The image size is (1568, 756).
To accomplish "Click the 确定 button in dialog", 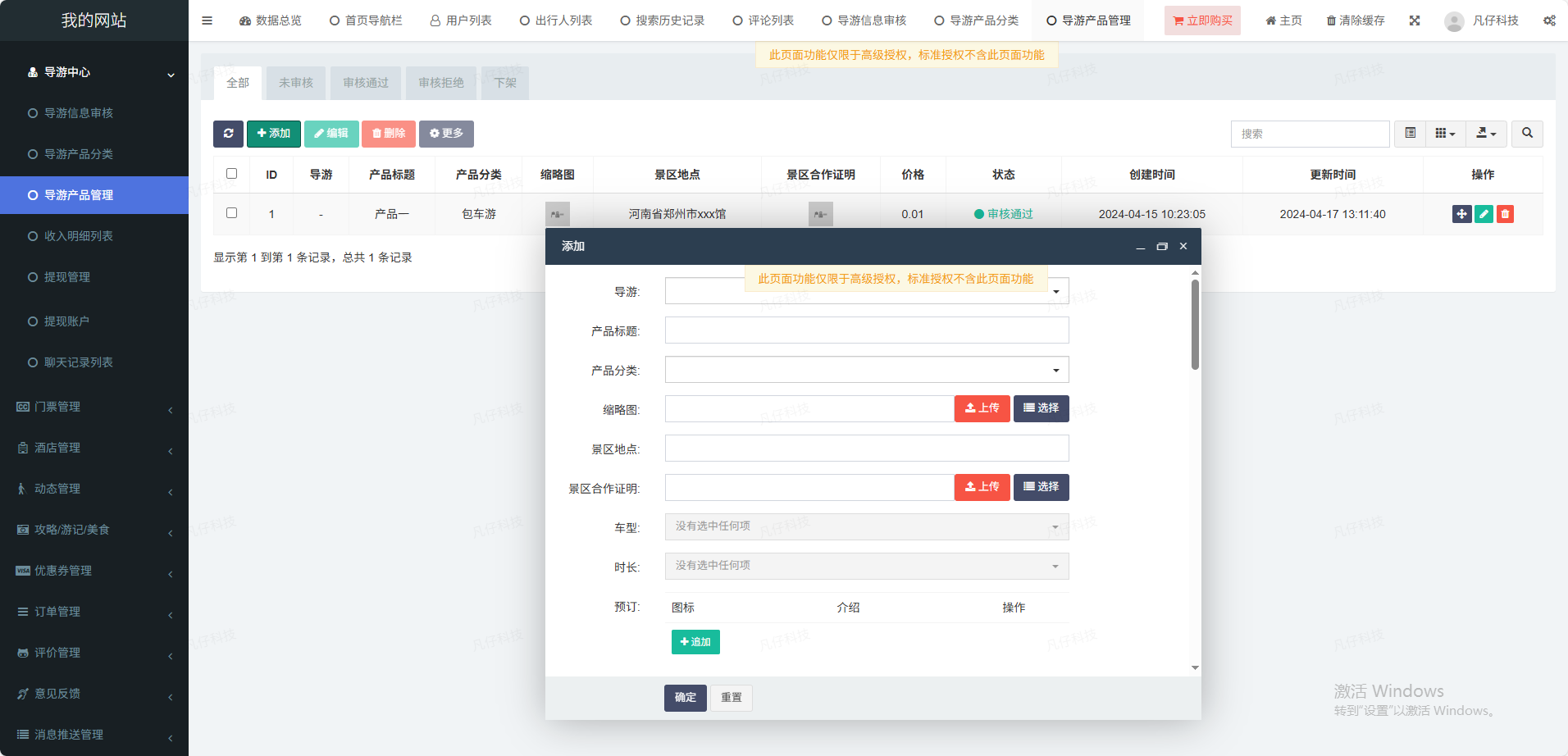I will (x=685, y=698).
